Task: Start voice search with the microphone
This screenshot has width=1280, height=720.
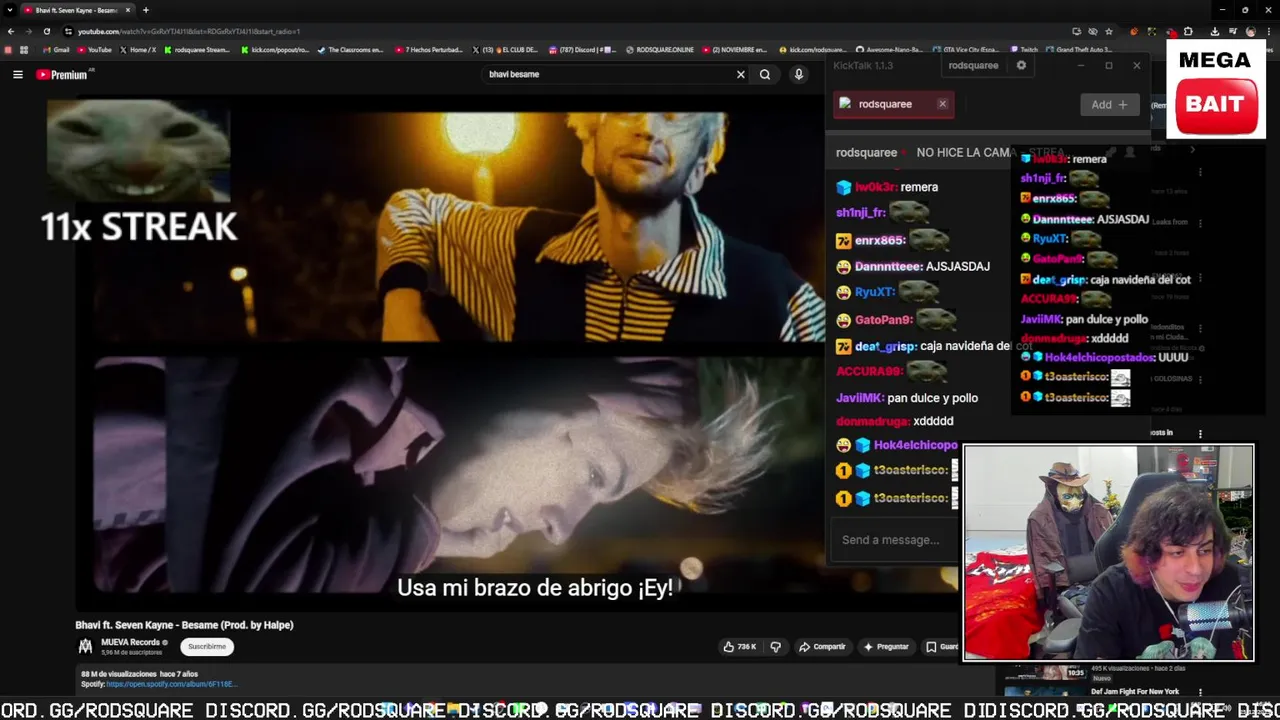Action: point(798,74)
